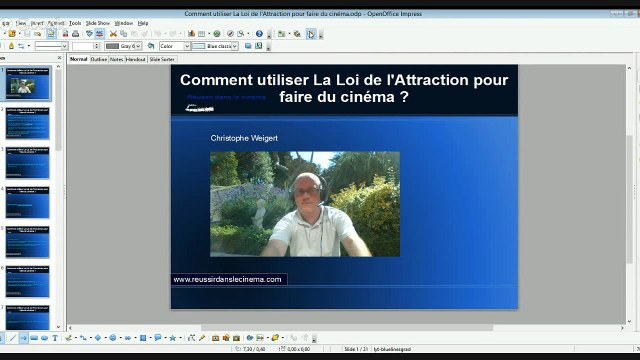Click the Arrange icon
The height and width of the screenshot is (360, 640).
tap(275, 338)
